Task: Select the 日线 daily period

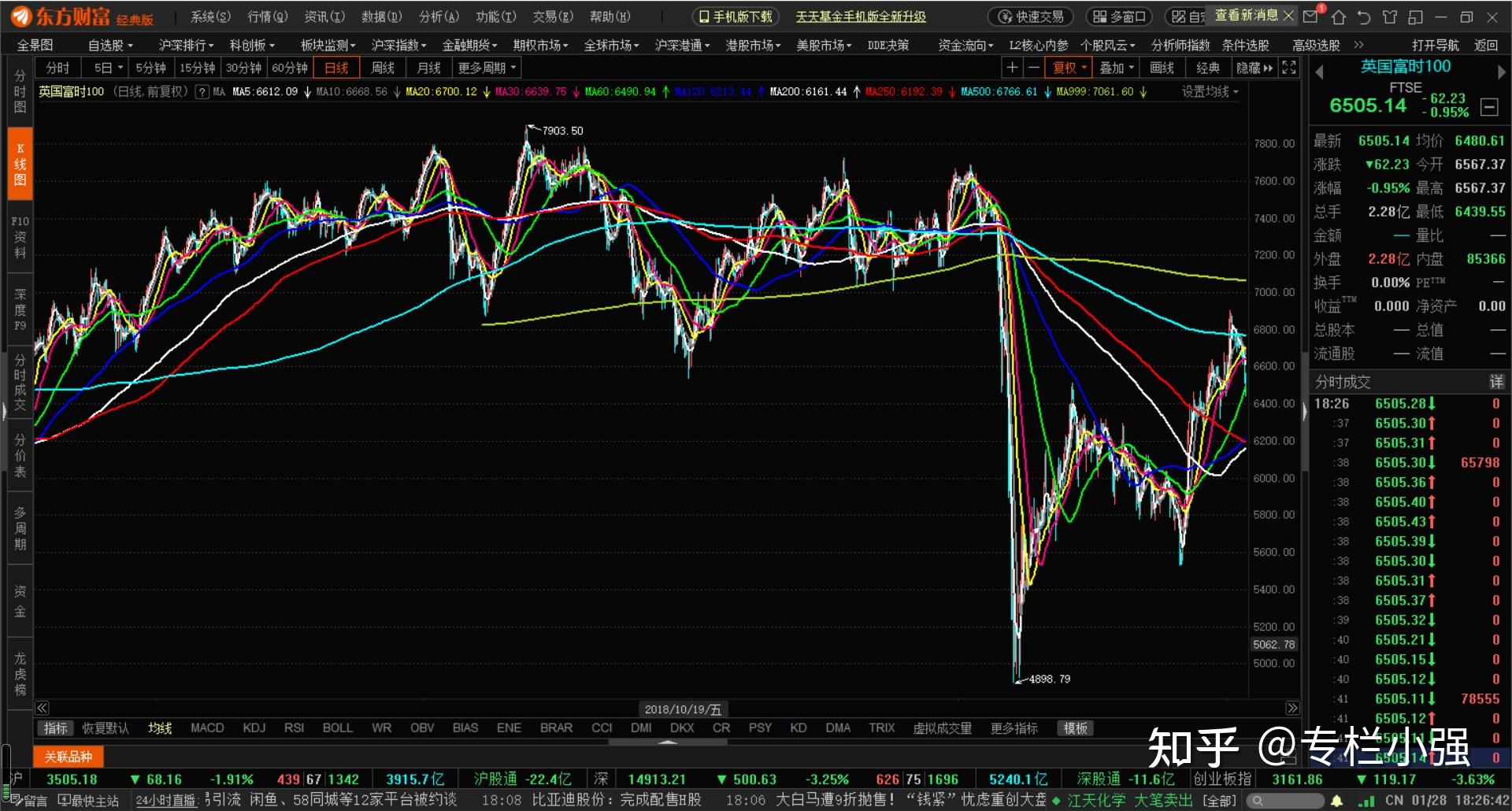Action: pos(336,68)
